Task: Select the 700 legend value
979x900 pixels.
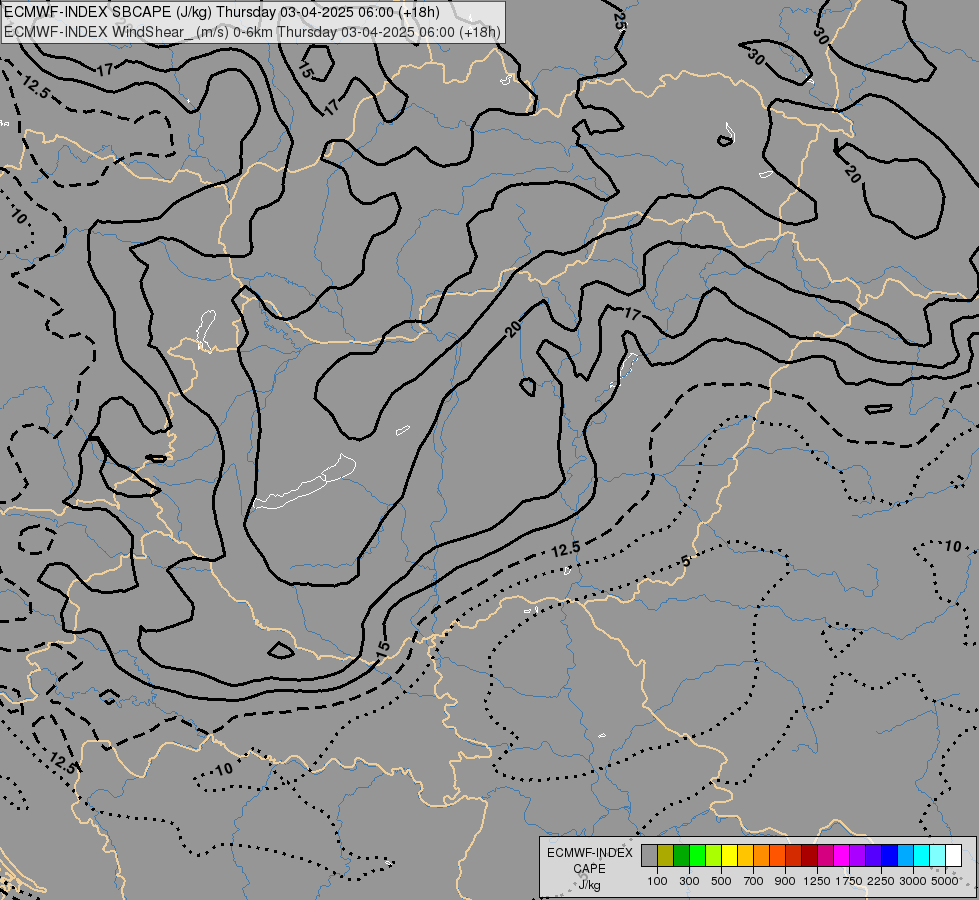Action: [x=754, y=881]
